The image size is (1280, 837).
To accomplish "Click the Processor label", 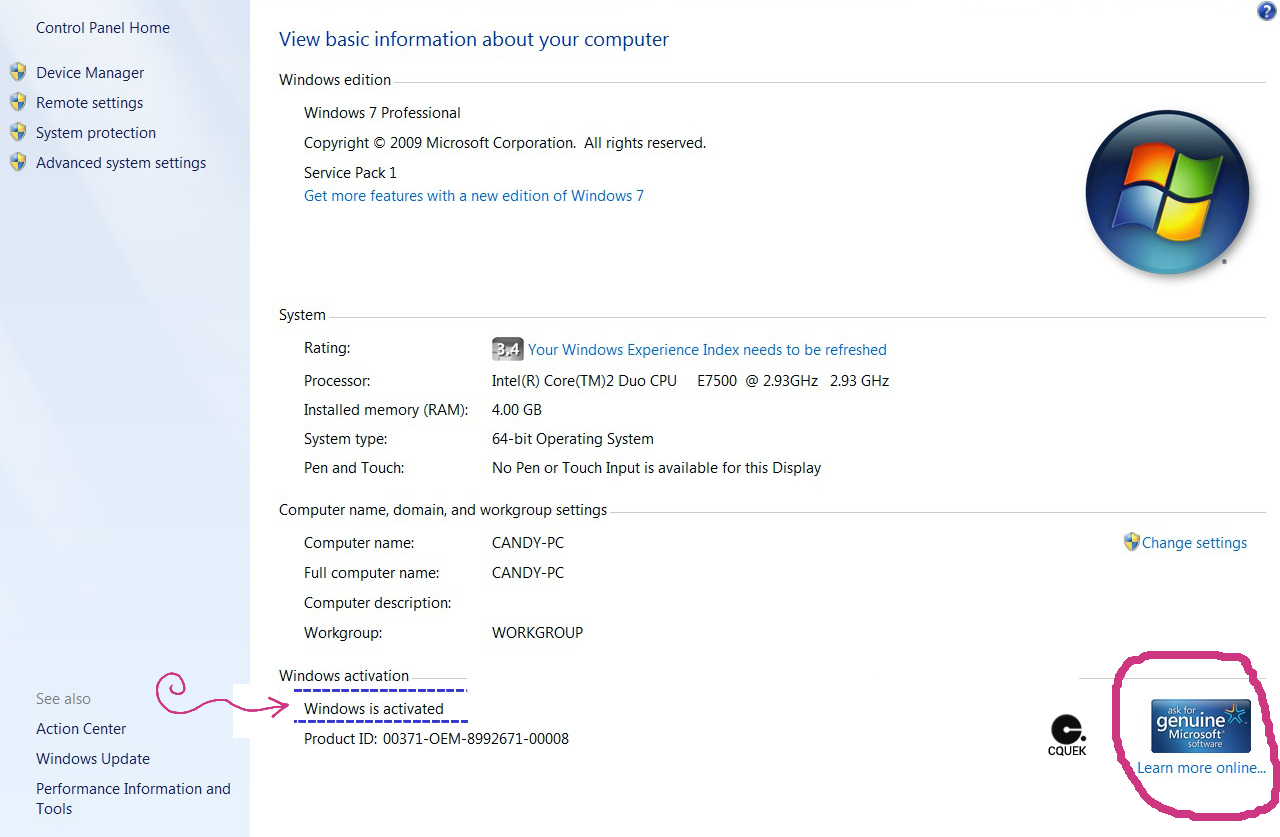I will click(337, 381).
